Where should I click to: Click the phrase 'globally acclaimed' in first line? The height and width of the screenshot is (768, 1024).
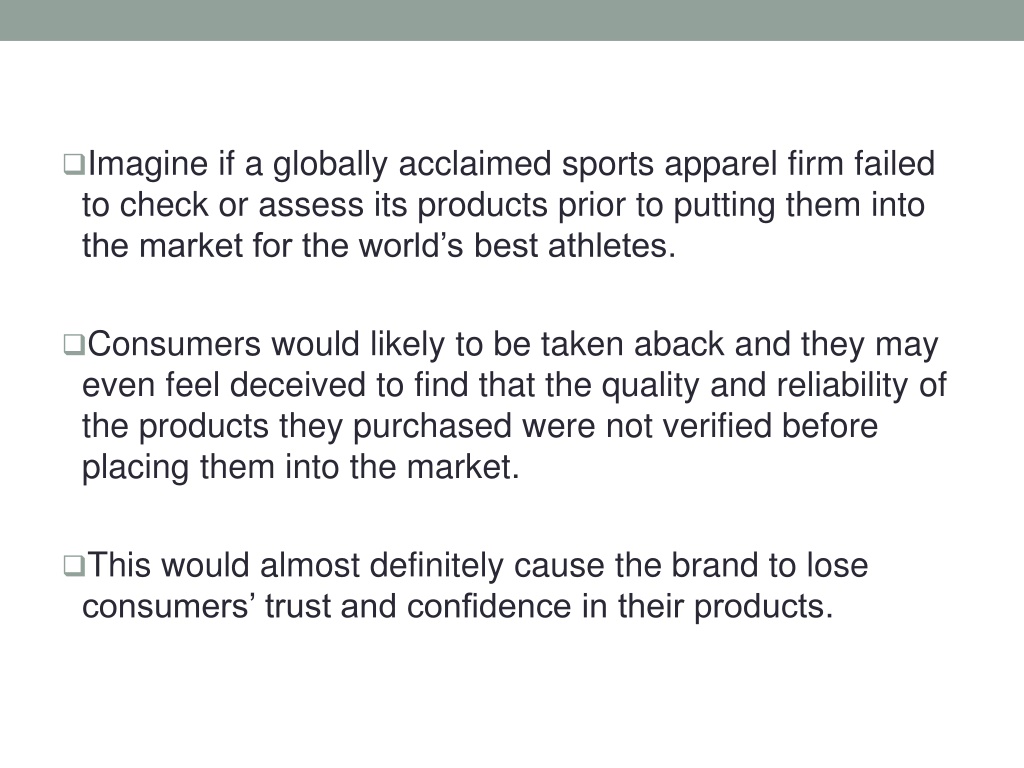pos(412,165)
